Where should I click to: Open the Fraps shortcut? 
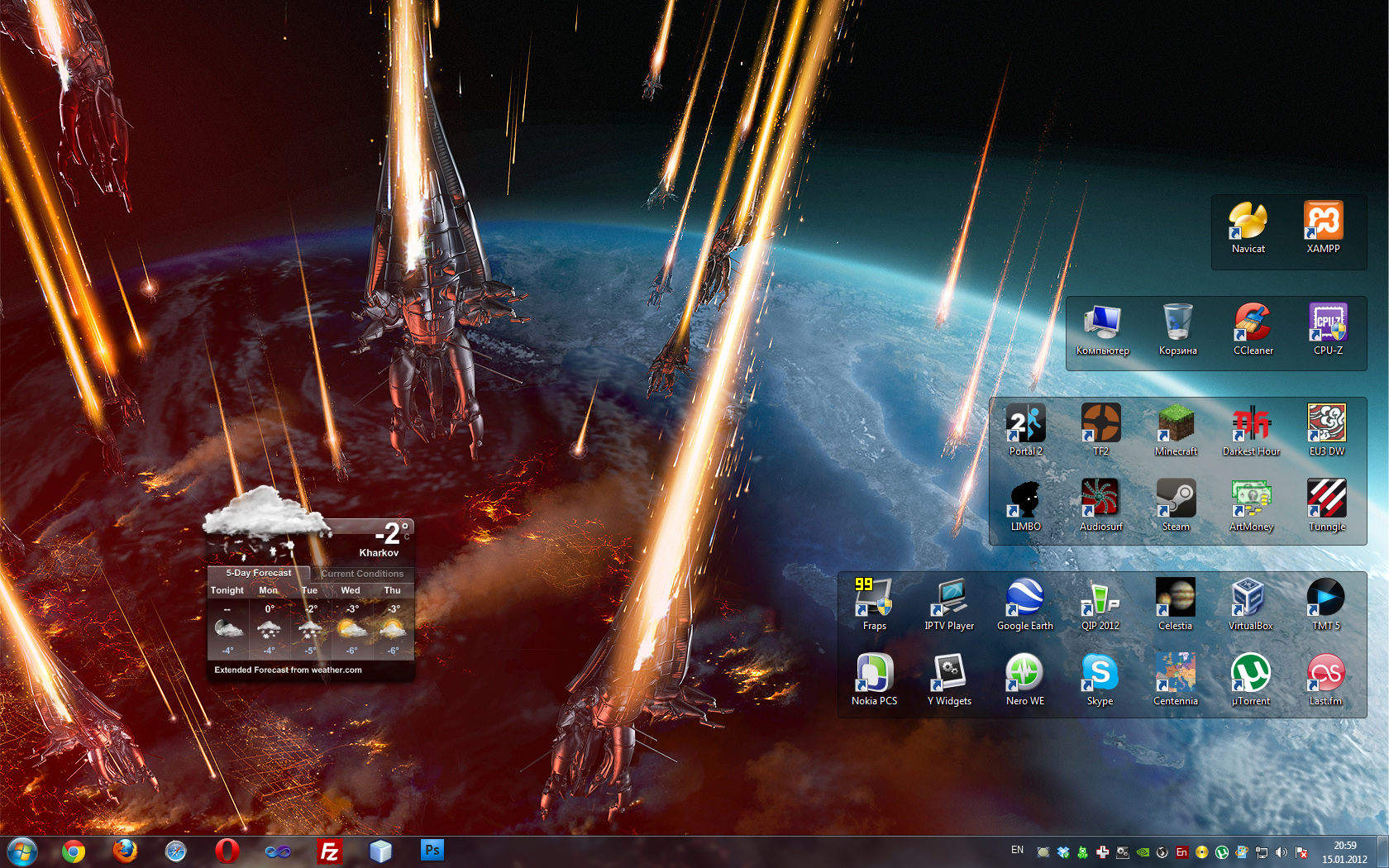(874, 604)
